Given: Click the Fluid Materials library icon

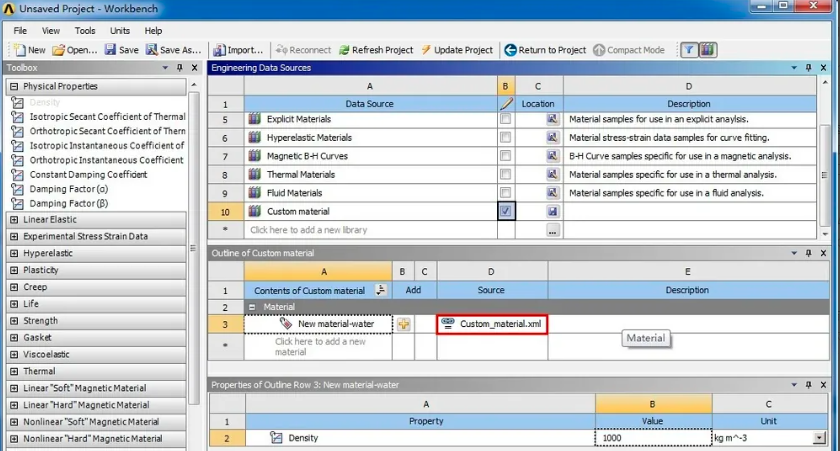Looking at the screenshot, I should coord(254,192).
